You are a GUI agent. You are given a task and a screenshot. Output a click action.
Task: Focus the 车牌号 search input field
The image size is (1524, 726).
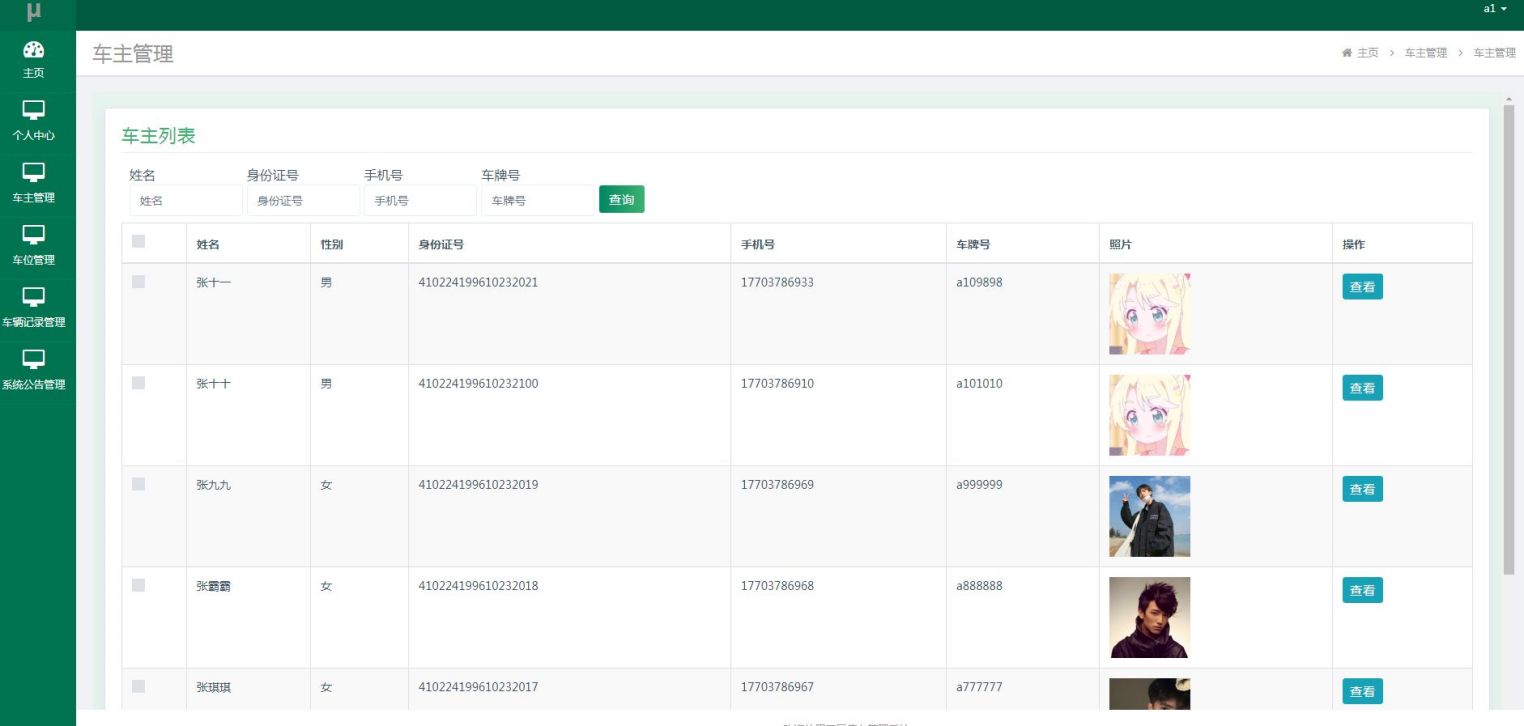(538, 200)
